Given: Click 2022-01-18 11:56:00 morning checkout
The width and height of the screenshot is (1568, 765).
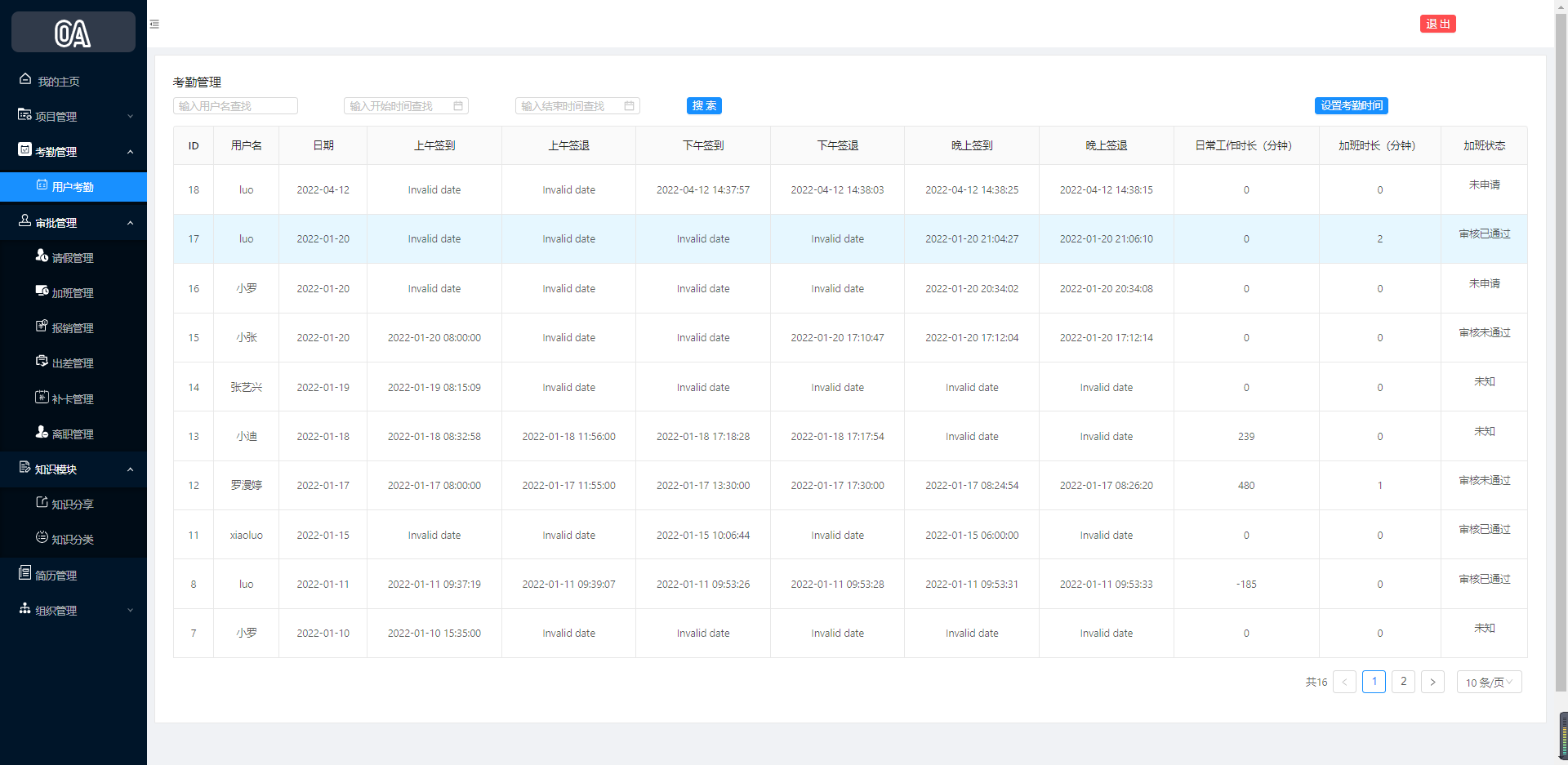Looking at the screenshot, I should (x=569, y=436).
